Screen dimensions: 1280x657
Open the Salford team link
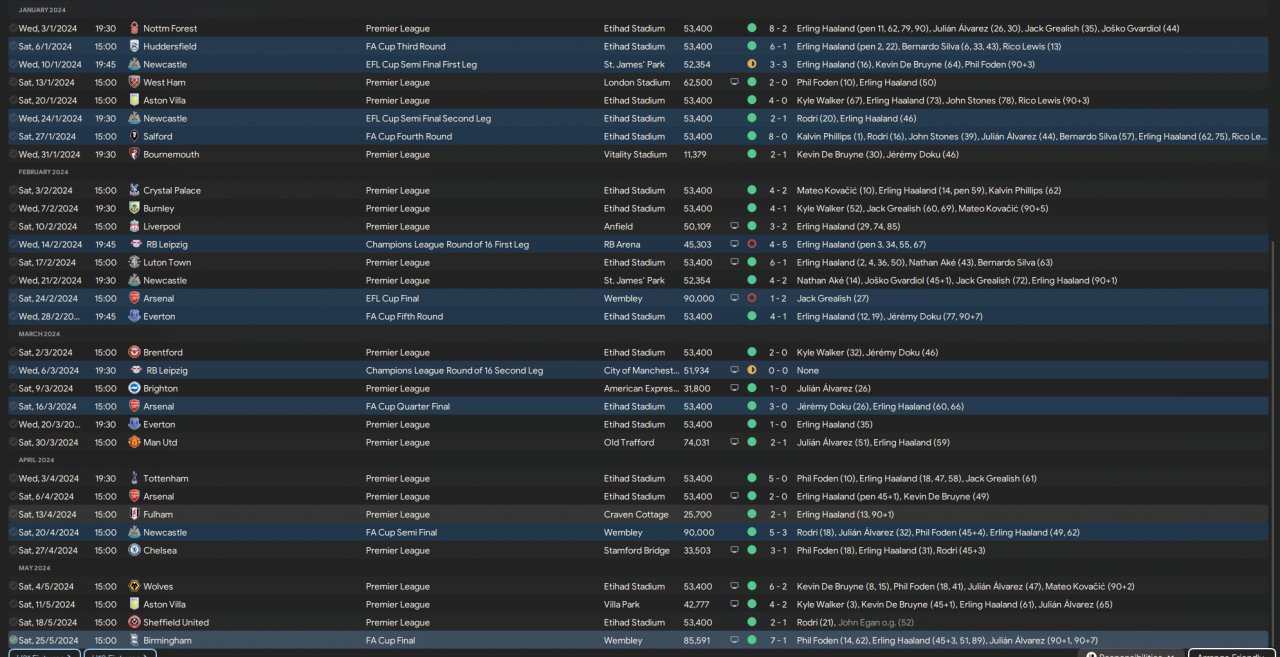click(x=157, y=137)
